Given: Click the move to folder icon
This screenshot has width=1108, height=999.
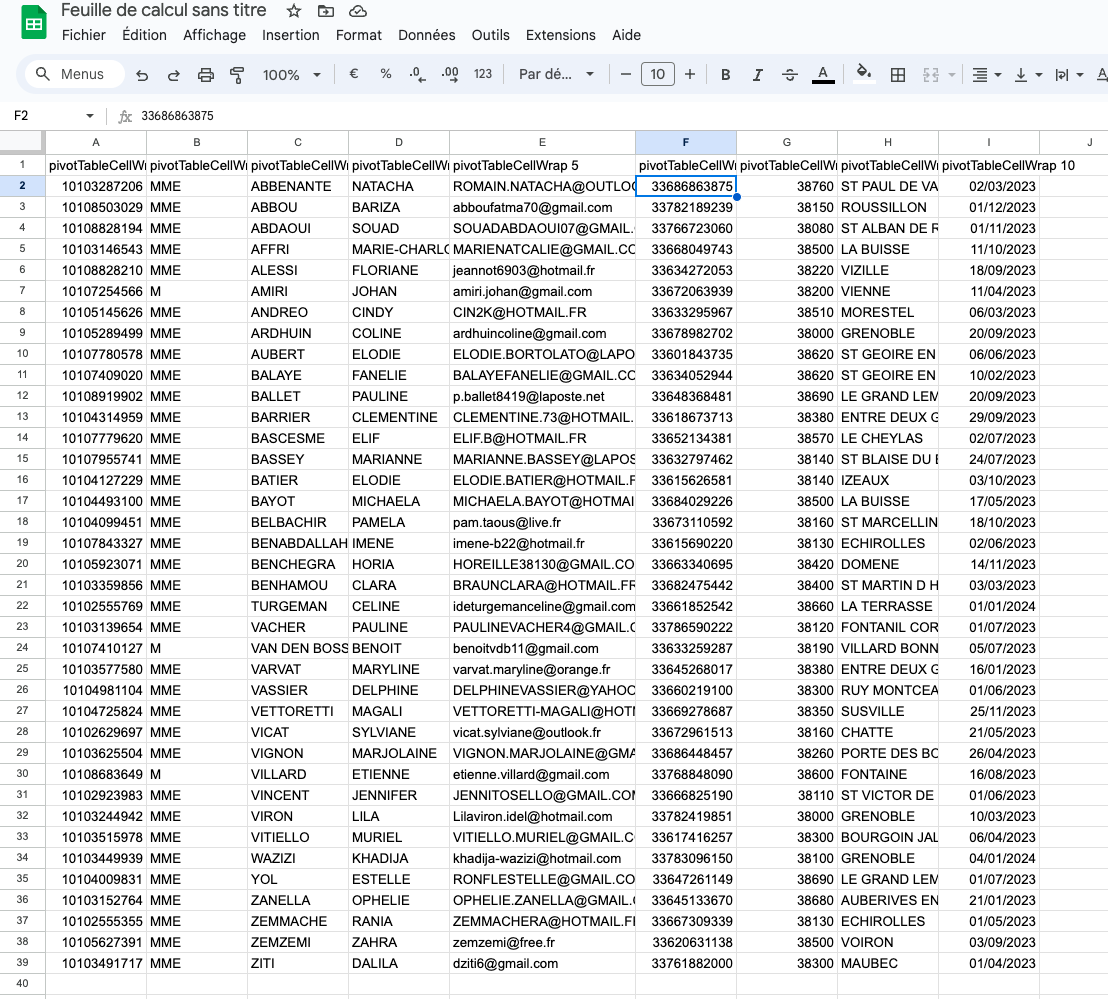Looking at the screenshot, I should coord(325,11).
